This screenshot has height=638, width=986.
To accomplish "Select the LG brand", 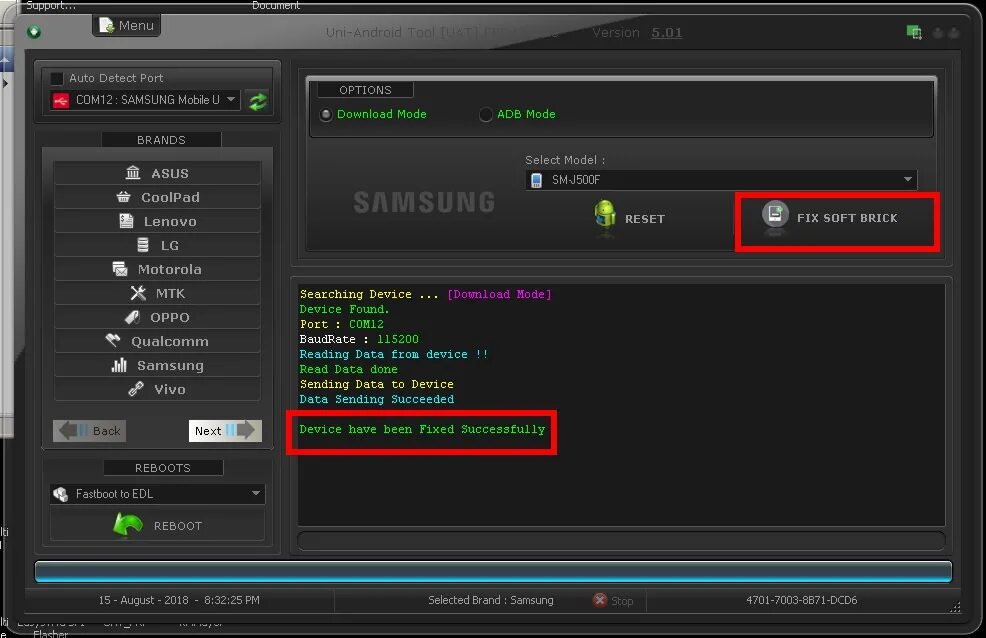I will point(157,245).
